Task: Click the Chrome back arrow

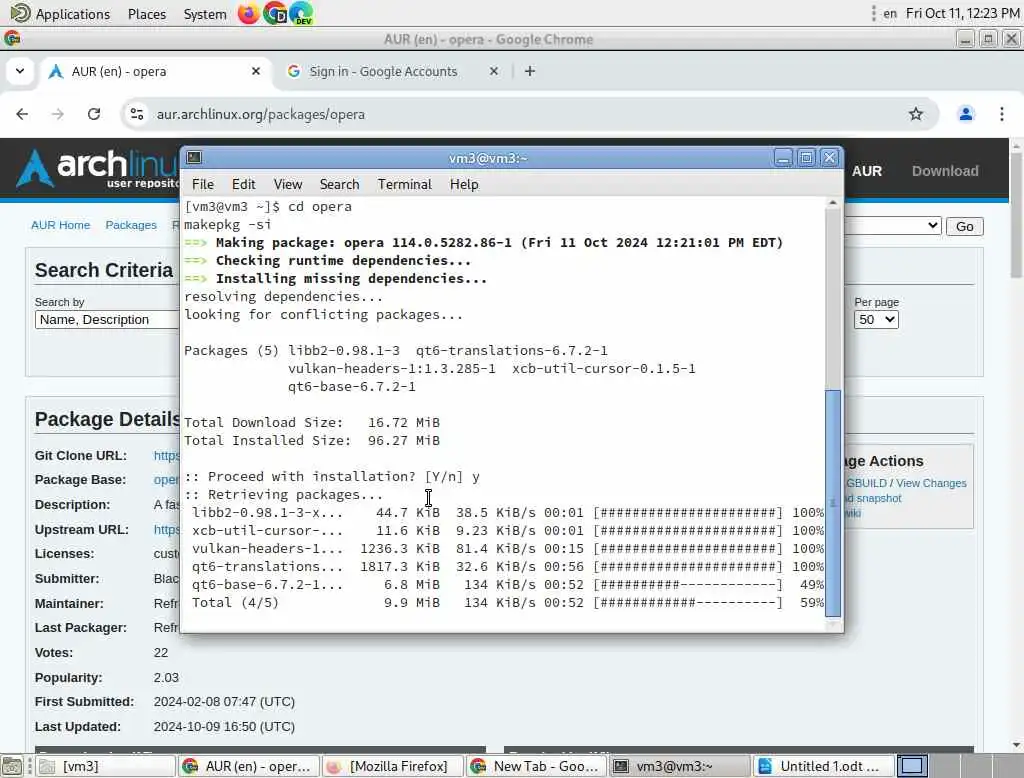Action: (22, 114)
